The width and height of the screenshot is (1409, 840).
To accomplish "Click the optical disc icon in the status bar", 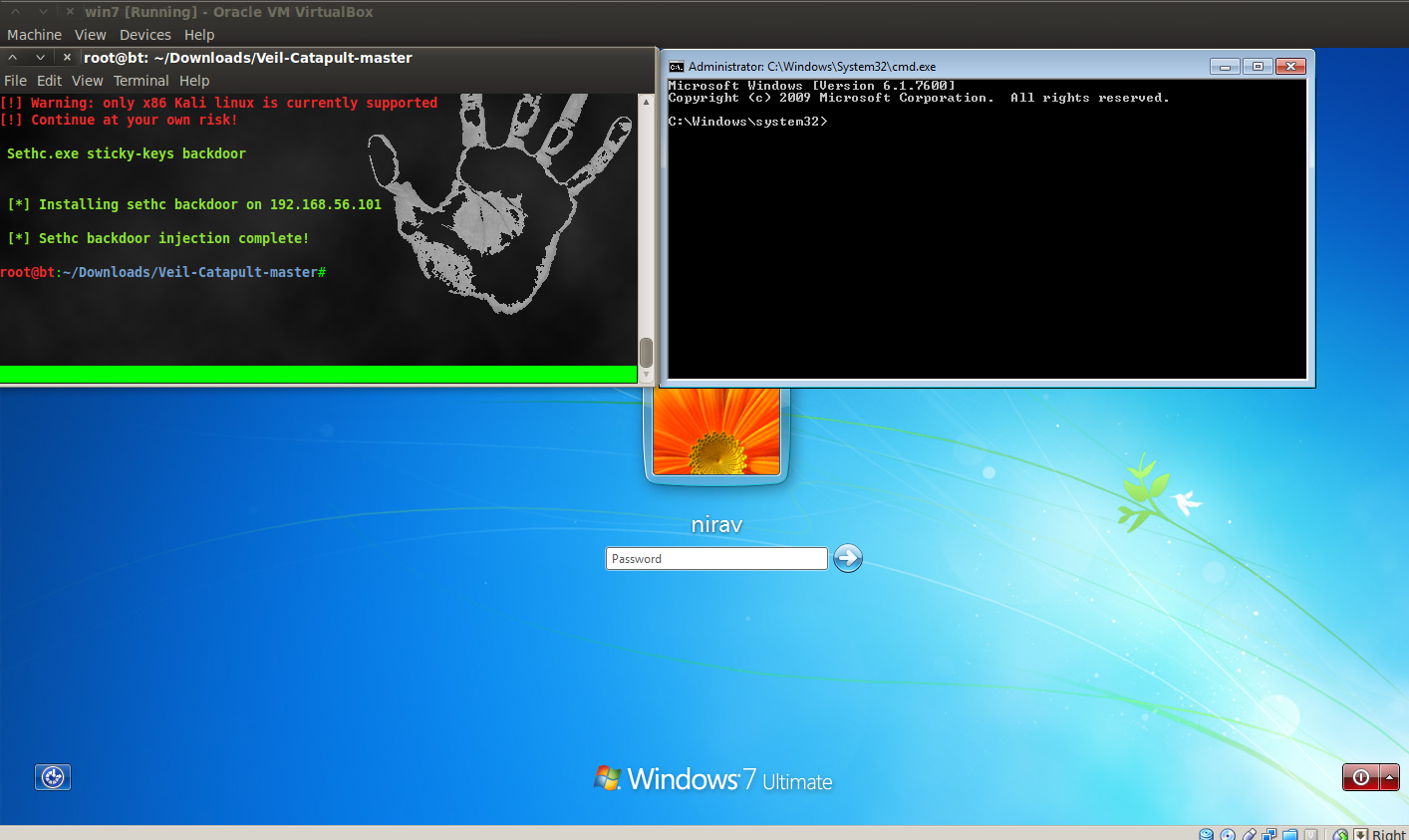I will click(1228, 835).
